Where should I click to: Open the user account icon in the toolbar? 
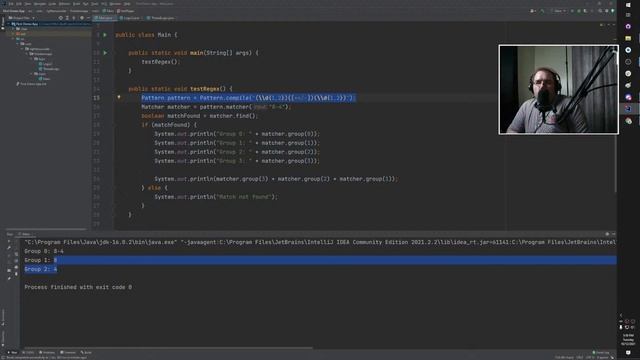coord(532,11)
